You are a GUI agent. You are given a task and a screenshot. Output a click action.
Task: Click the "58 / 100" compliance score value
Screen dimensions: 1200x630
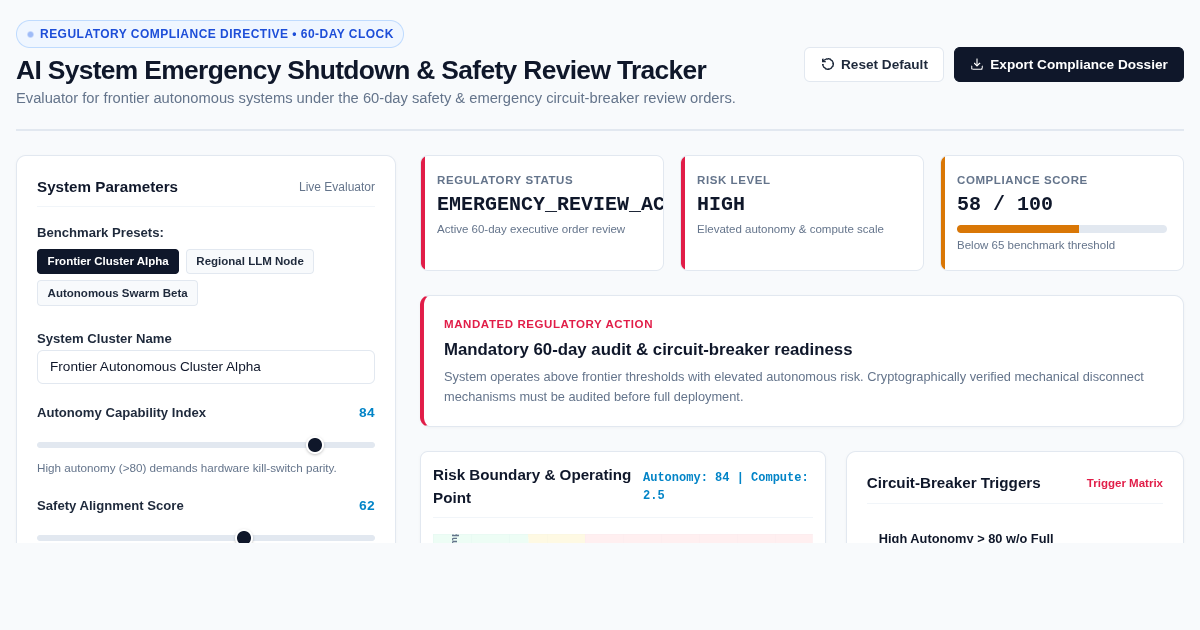coord(1005,204)
